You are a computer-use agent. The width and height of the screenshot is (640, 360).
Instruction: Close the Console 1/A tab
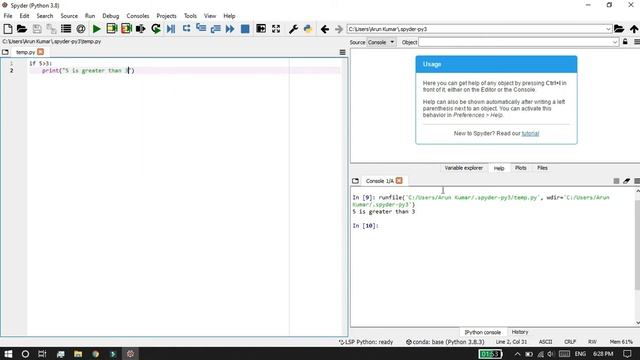click(399, 180)
